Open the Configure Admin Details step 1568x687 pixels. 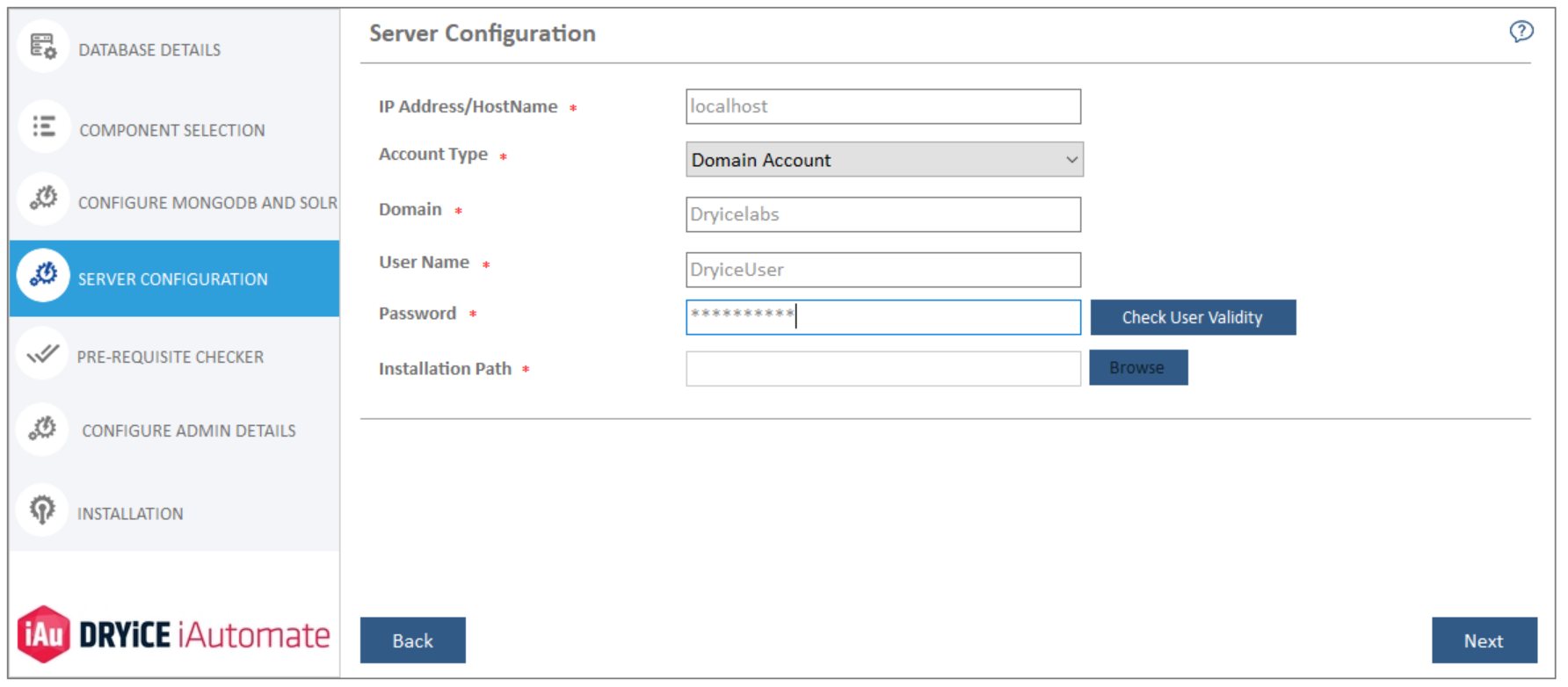189,431
